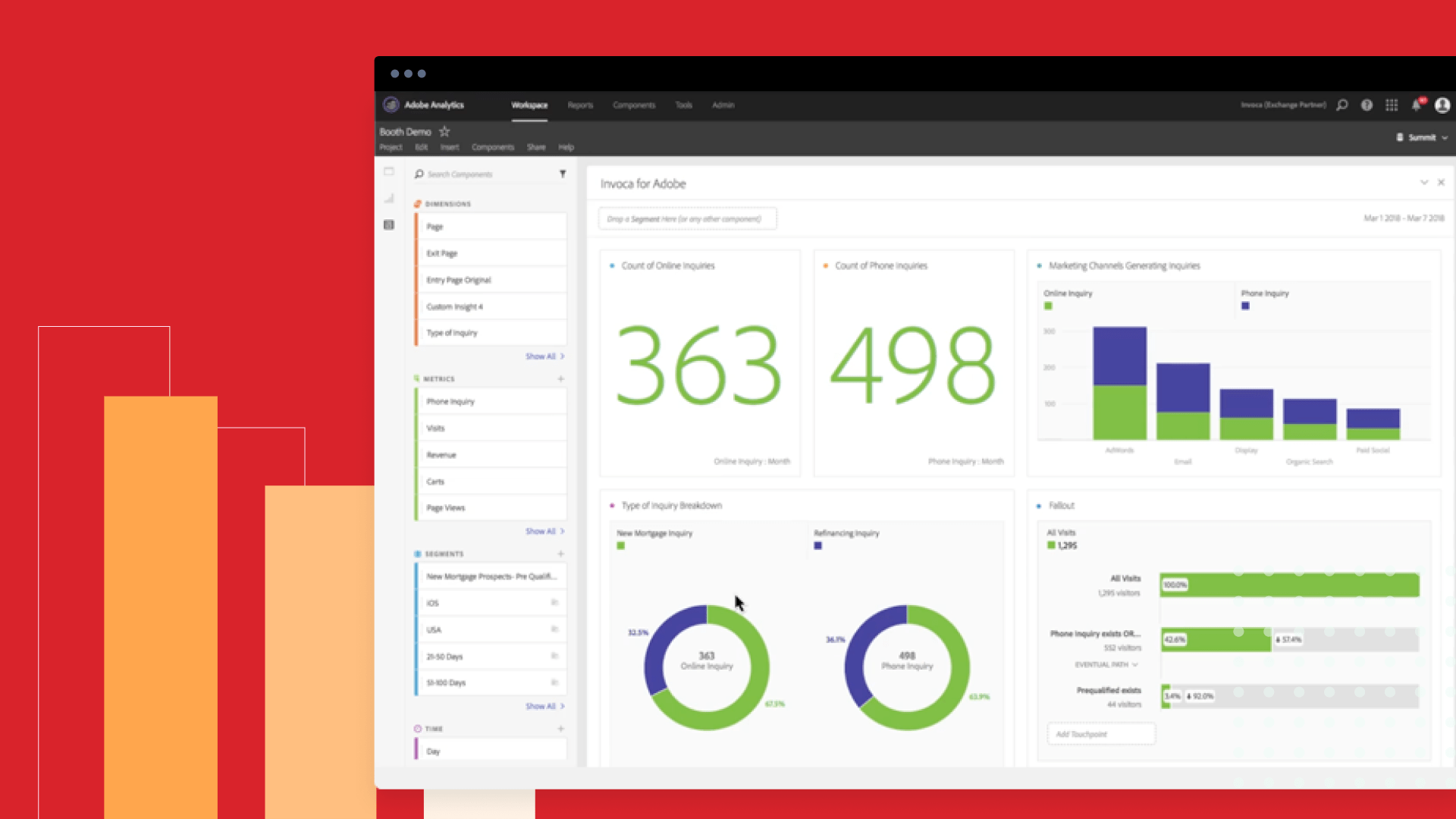Click the search magnifier icon in top bar
Viewport: 1456px width, 819px height.
tap(1341, 105)
